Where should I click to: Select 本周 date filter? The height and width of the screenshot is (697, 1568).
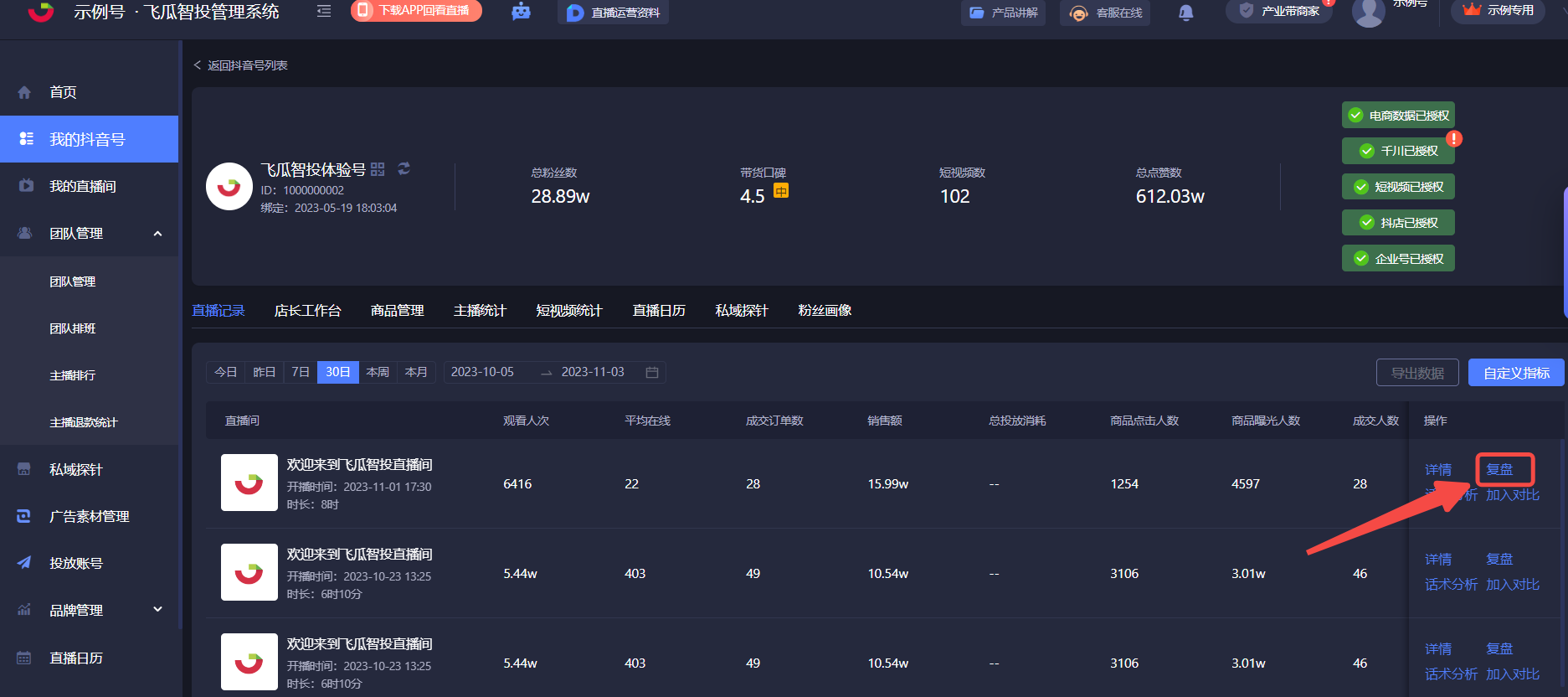[x=378, y=372]
